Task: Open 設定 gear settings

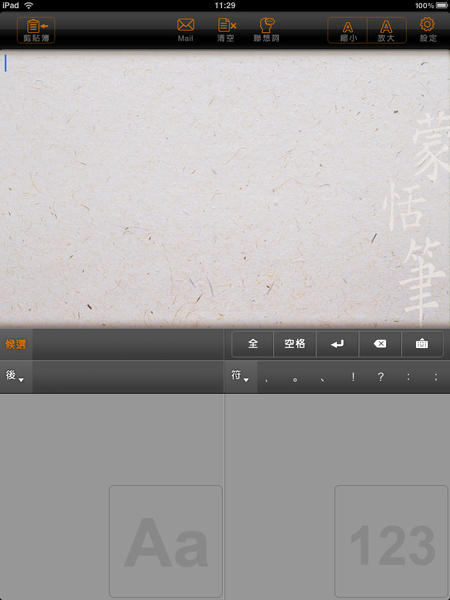Action: click(x=427, y=30)
